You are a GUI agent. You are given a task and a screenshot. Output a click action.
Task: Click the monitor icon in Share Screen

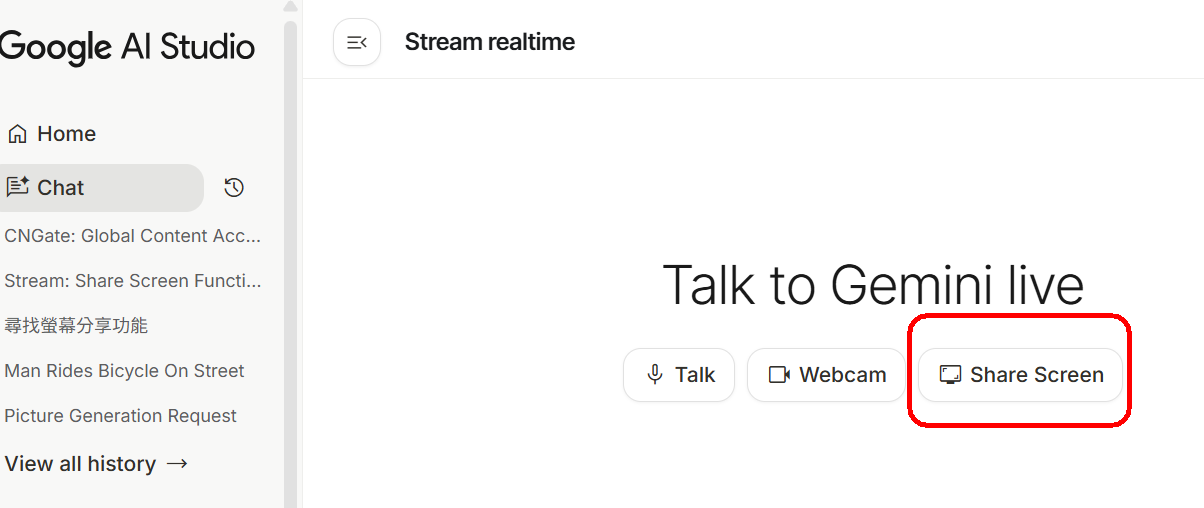click(x=950, y=375)
